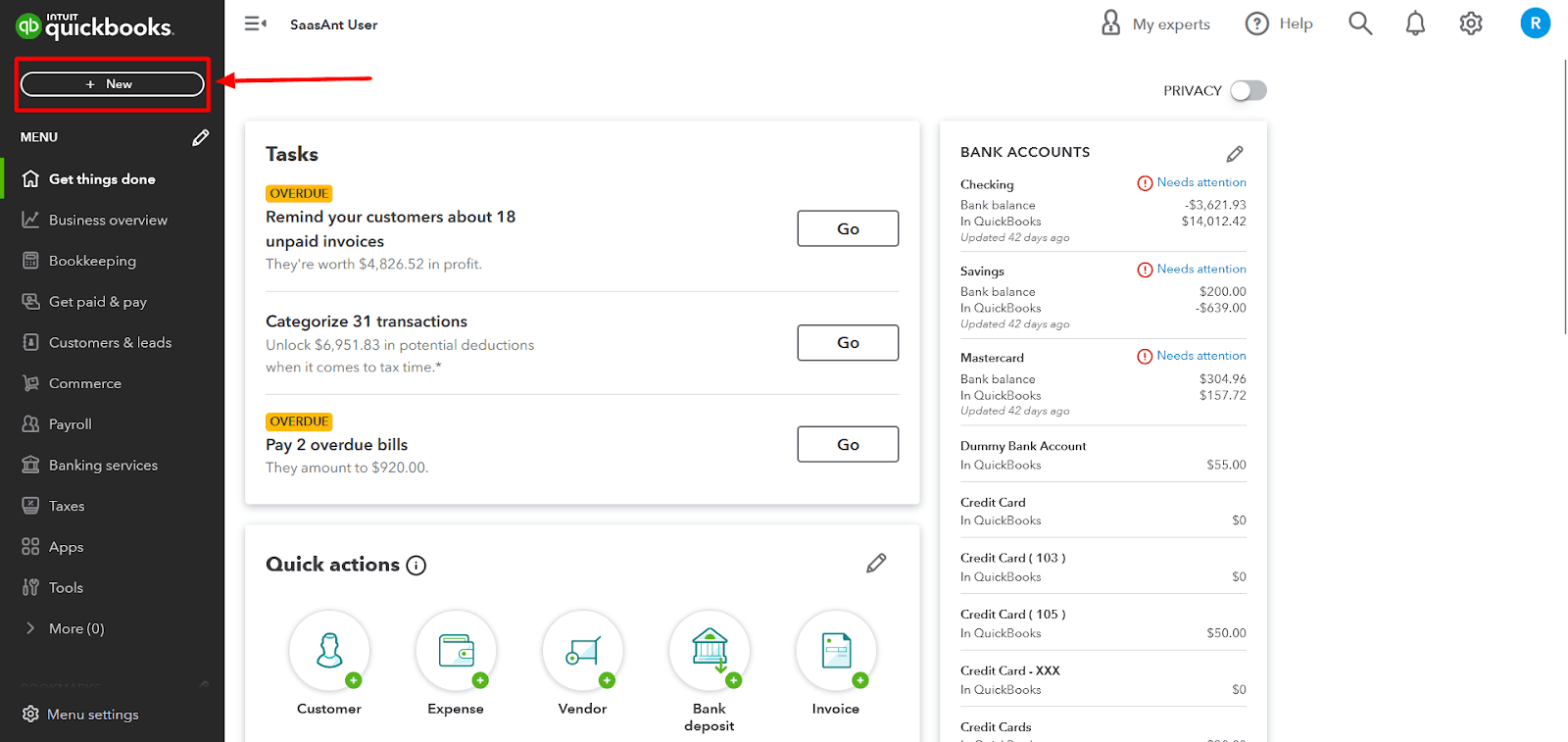The image size is (1568, 742).
Task: Click the $14,012.42 QuickBooks balance
Action: tap(1214, 222)
